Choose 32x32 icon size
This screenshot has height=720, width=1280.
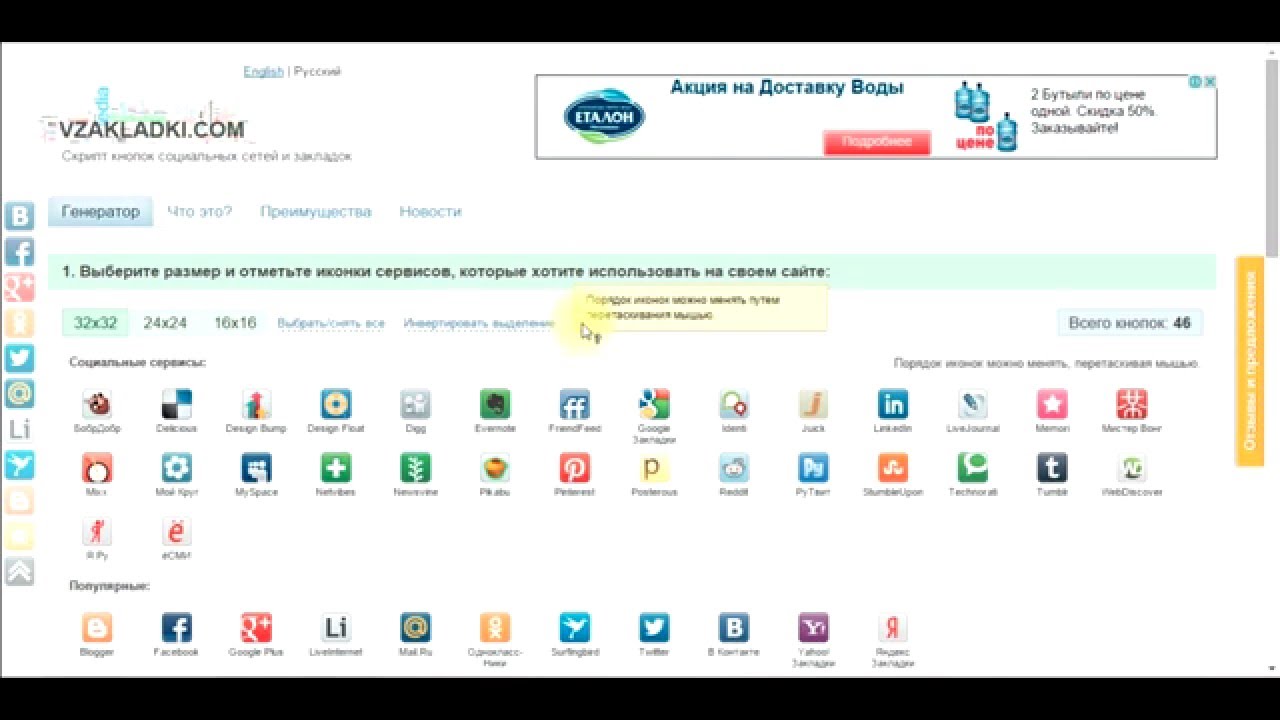point(96,323)
